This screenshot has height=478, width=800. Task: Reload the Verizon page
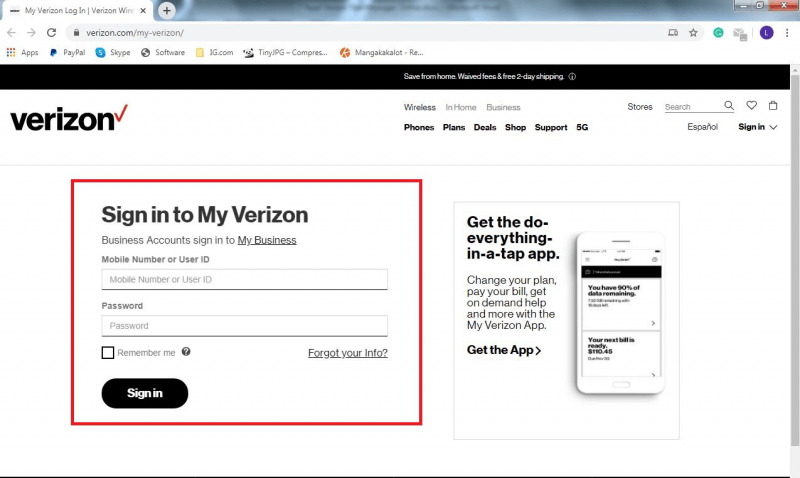[x=52, y=33]
